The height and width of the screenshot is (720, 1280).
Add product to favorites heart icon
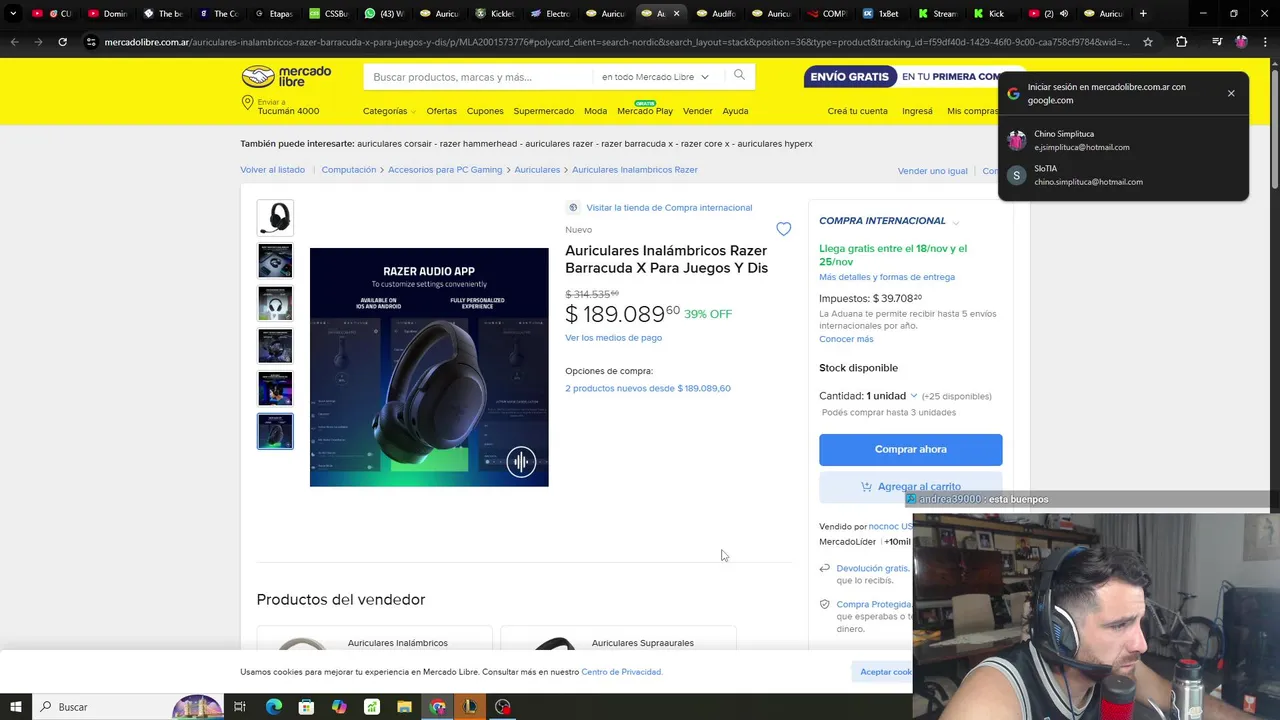[783, 229]
